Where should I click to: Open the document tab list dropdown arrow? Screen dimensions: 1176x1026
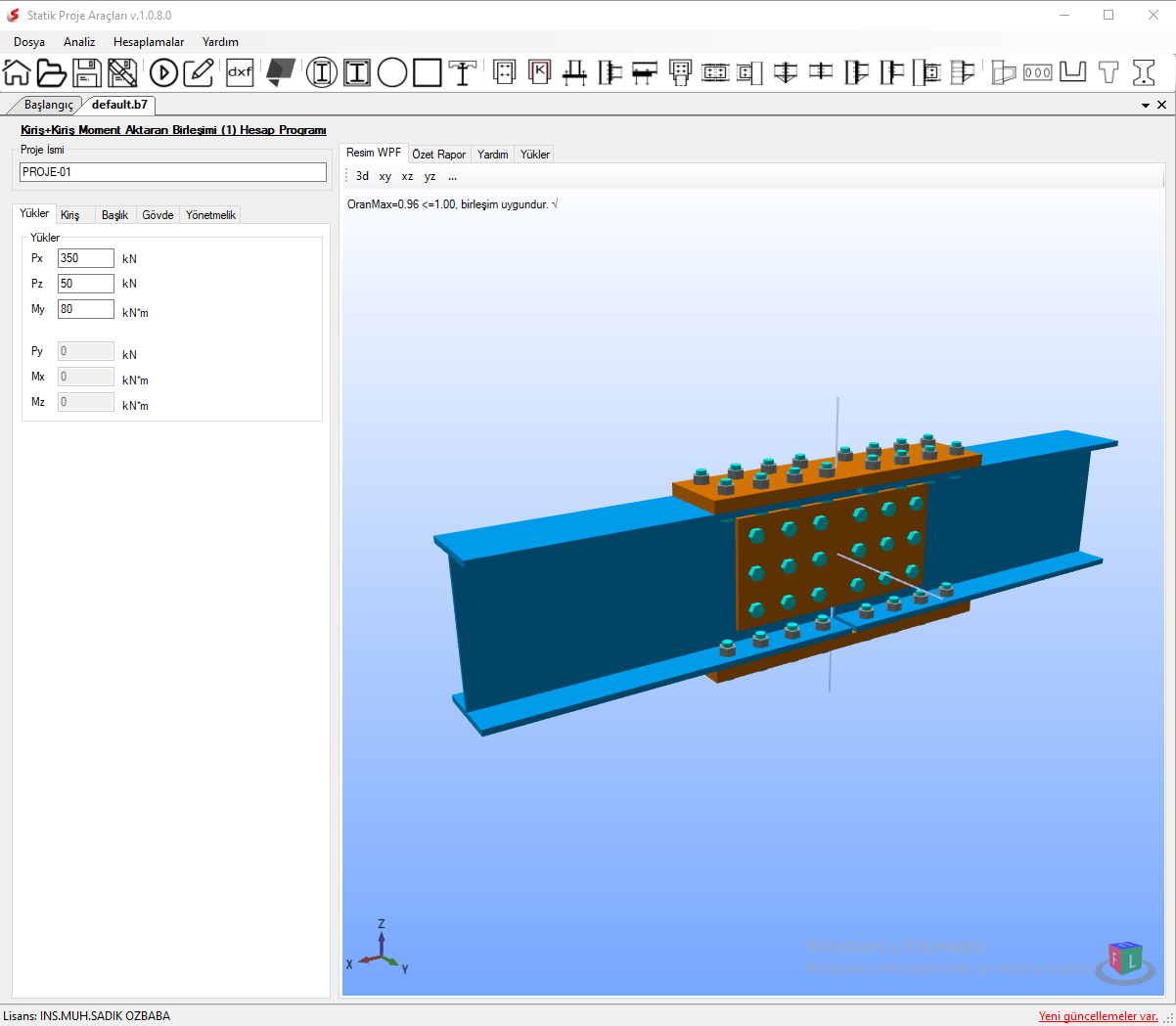[1146, 106]
